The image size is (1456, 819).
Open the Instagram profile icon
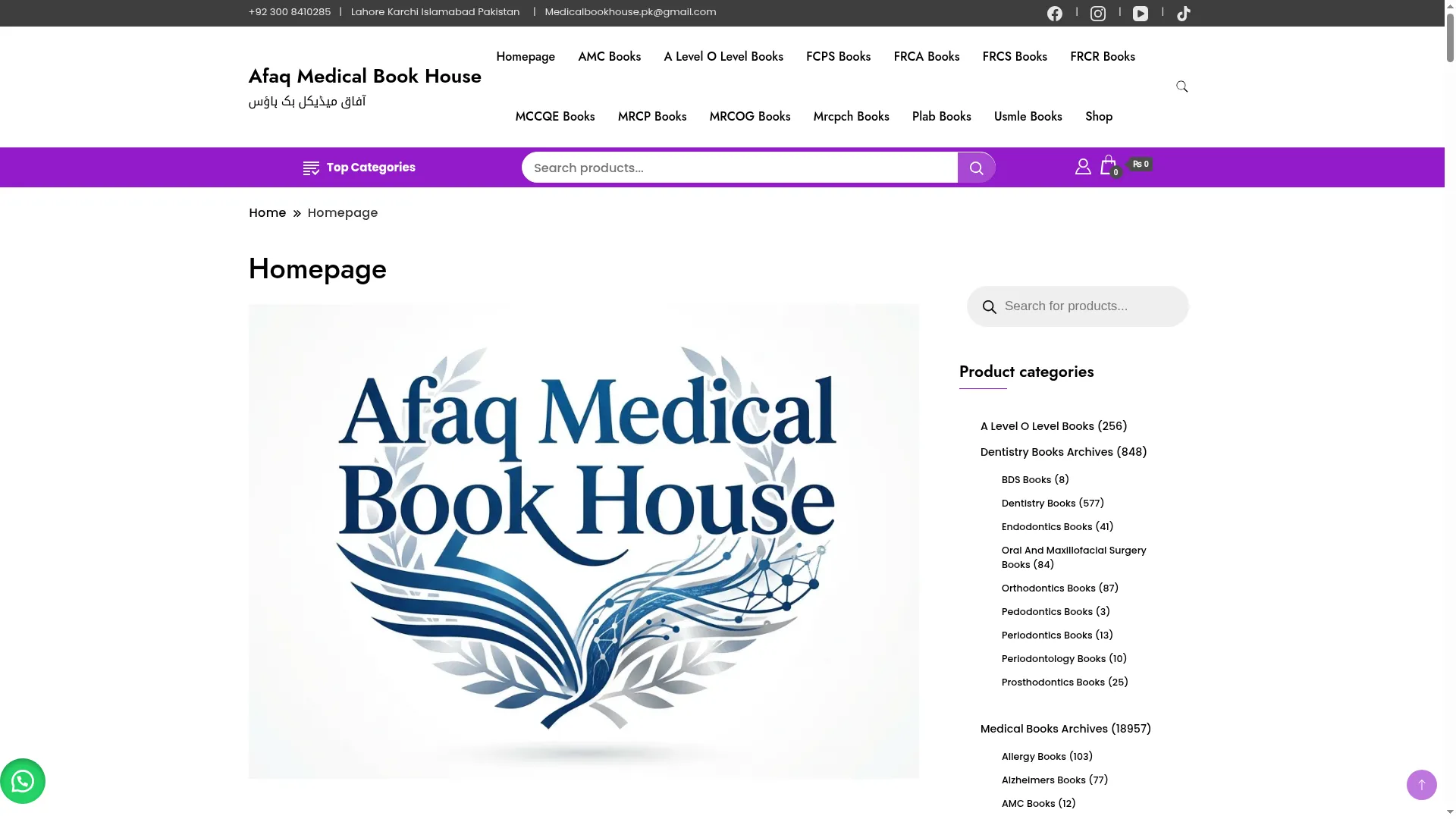tap(1097, 14)
